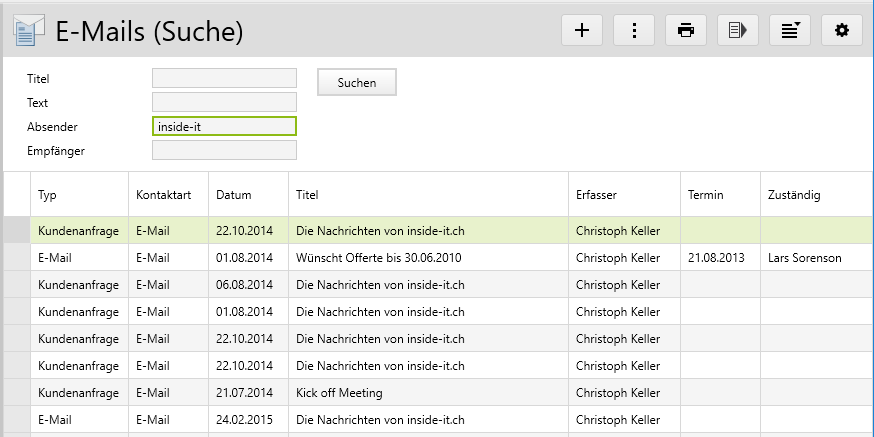
Task: Click the printer icon
Action: coord(686,30)
